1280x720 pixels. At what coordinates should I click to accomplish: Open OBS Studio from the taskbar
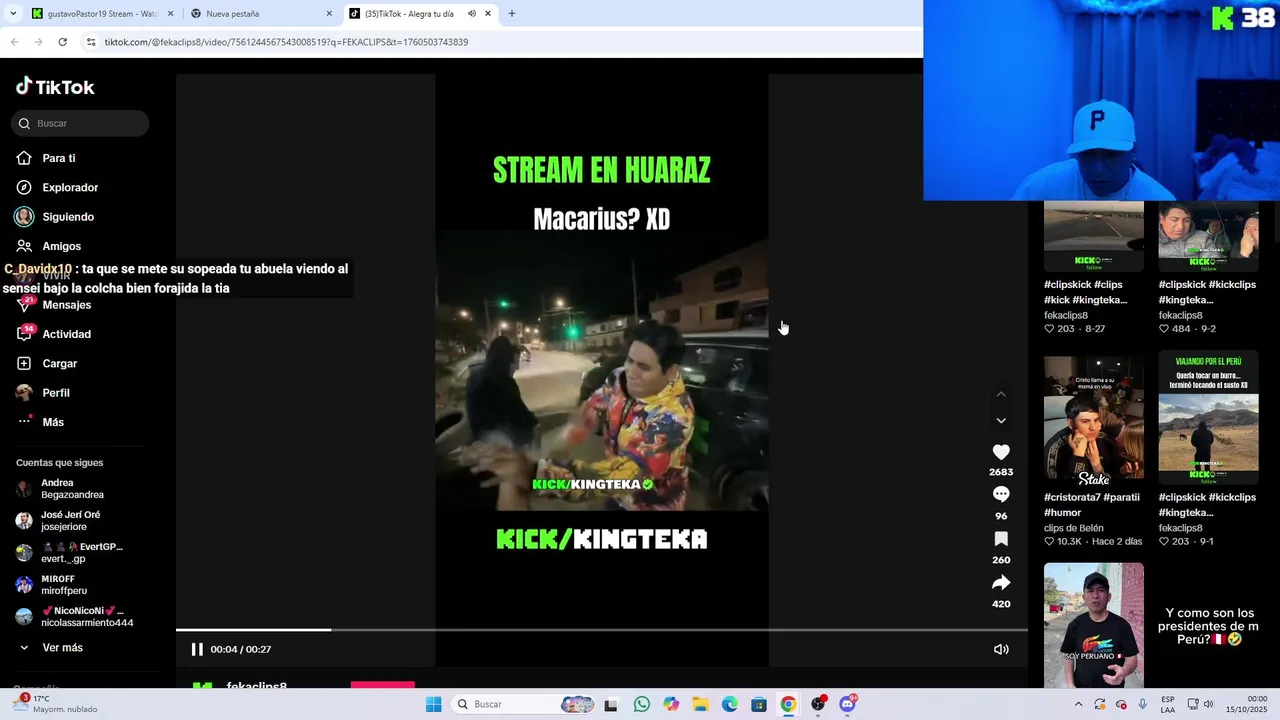818,704
